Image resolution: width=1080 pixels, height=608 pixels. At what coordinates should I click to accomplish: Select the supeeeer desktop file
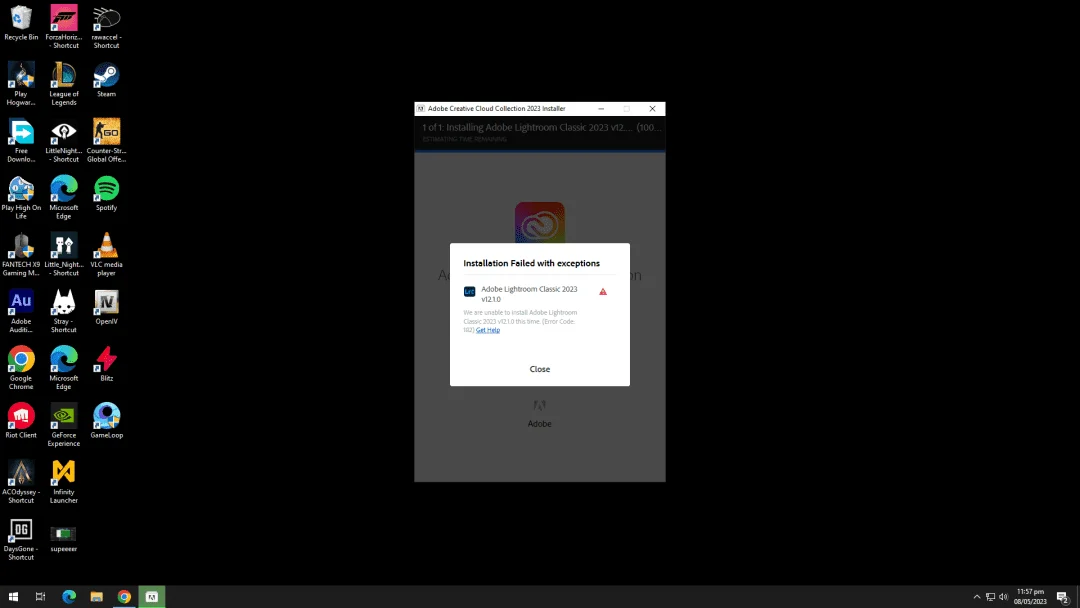(64, 537)
